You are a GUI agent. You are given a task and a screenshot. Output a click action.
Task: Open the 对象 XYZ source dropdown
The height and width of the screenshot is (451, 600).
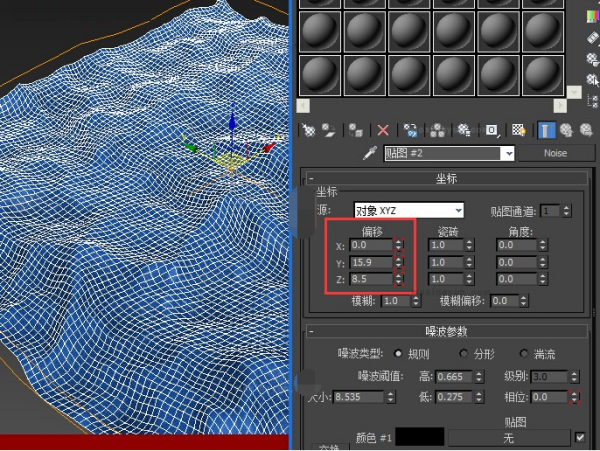(458, 210)
